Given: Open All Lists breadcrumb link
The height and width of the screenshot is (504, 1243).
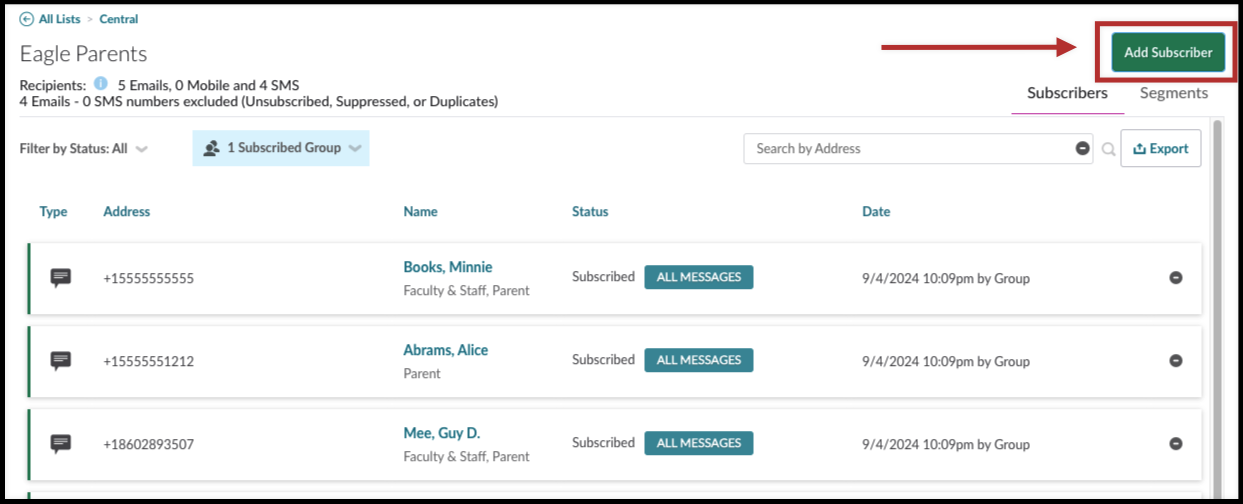Looking at the screenshot, I should 60,19.
